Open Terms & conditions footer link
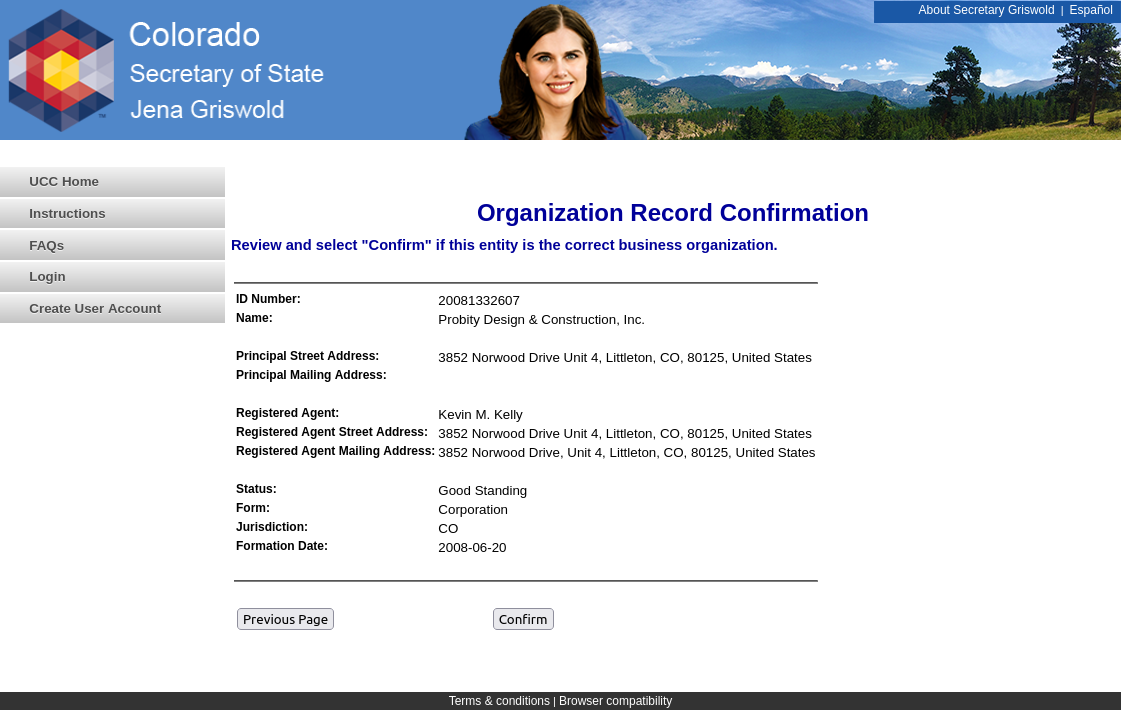Image resolution: width=1121 pixels, height=710 pixels. (x=499, y=701)
